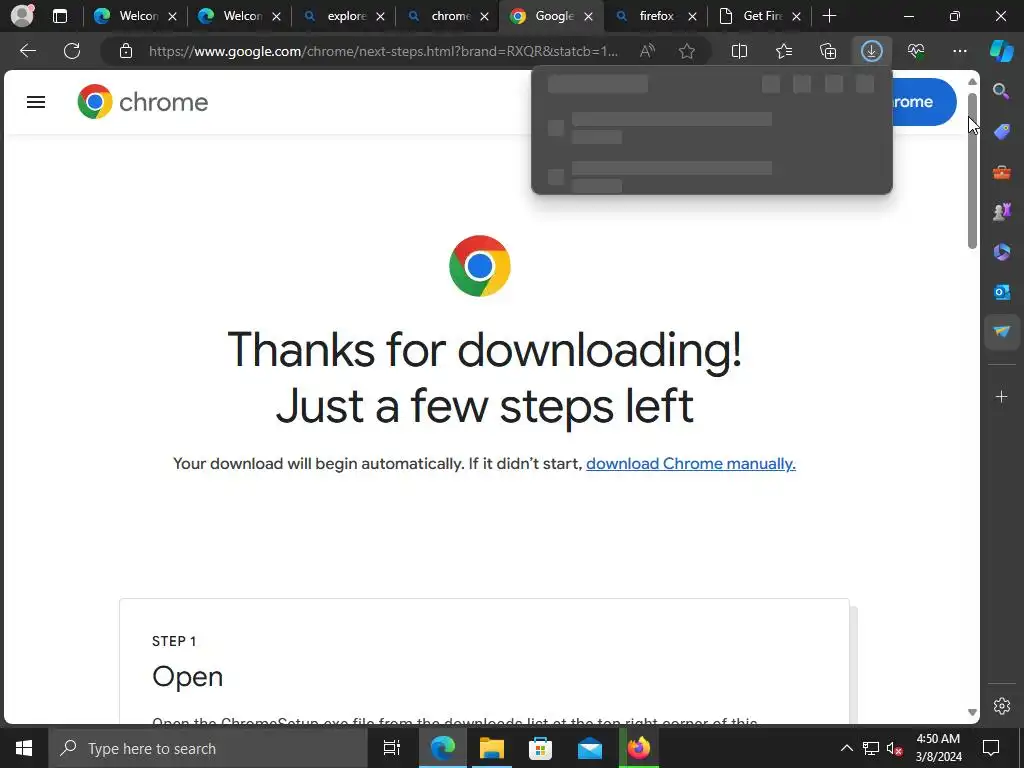Open the network status tray icon
Screen dimensions: 1024x768
point(871,748)
